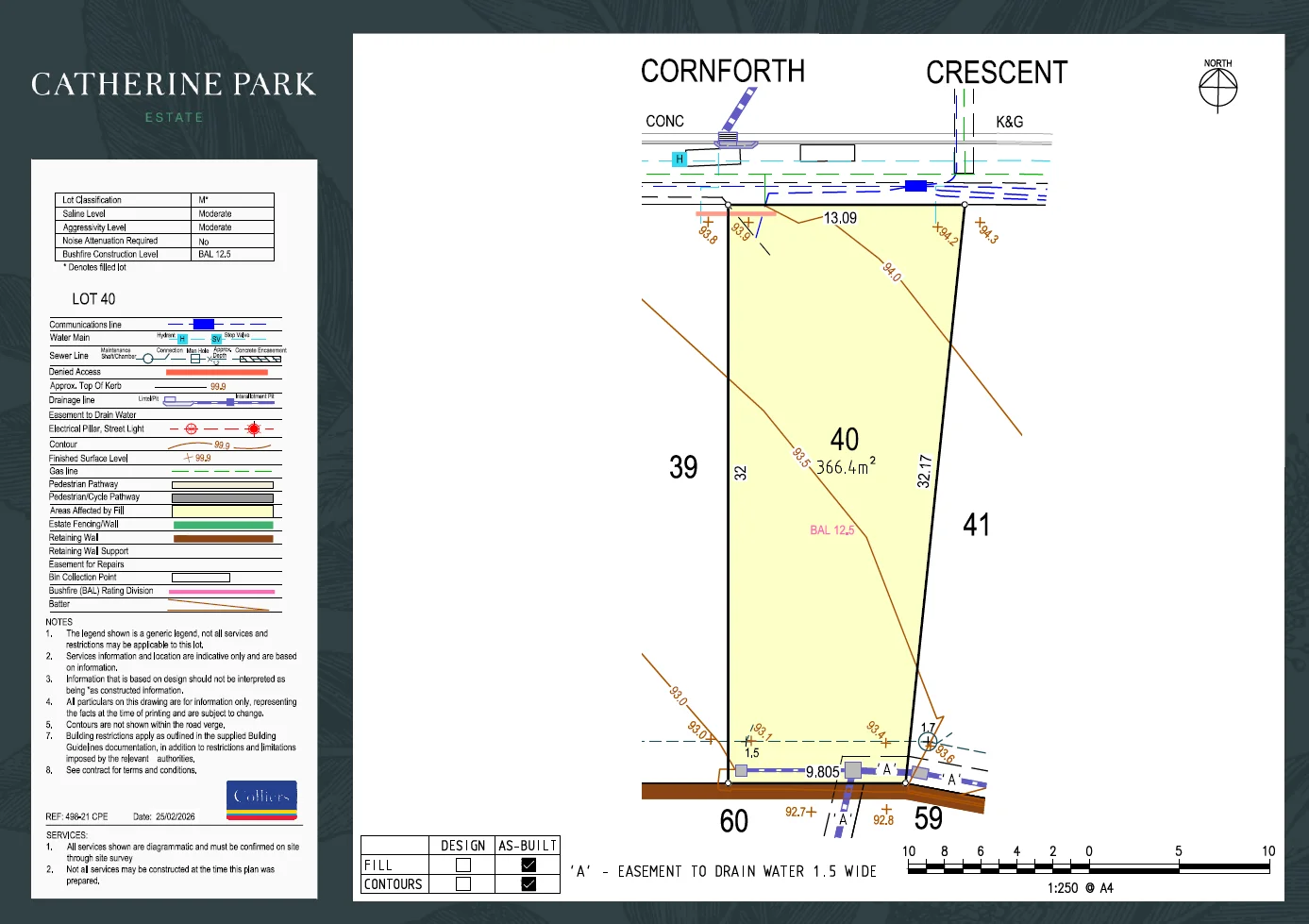Select the hydrant H marker on Cornforth Crescent
Image resolution: width=1309 pixels, height=924 pixels.
[x=679, y=160]
